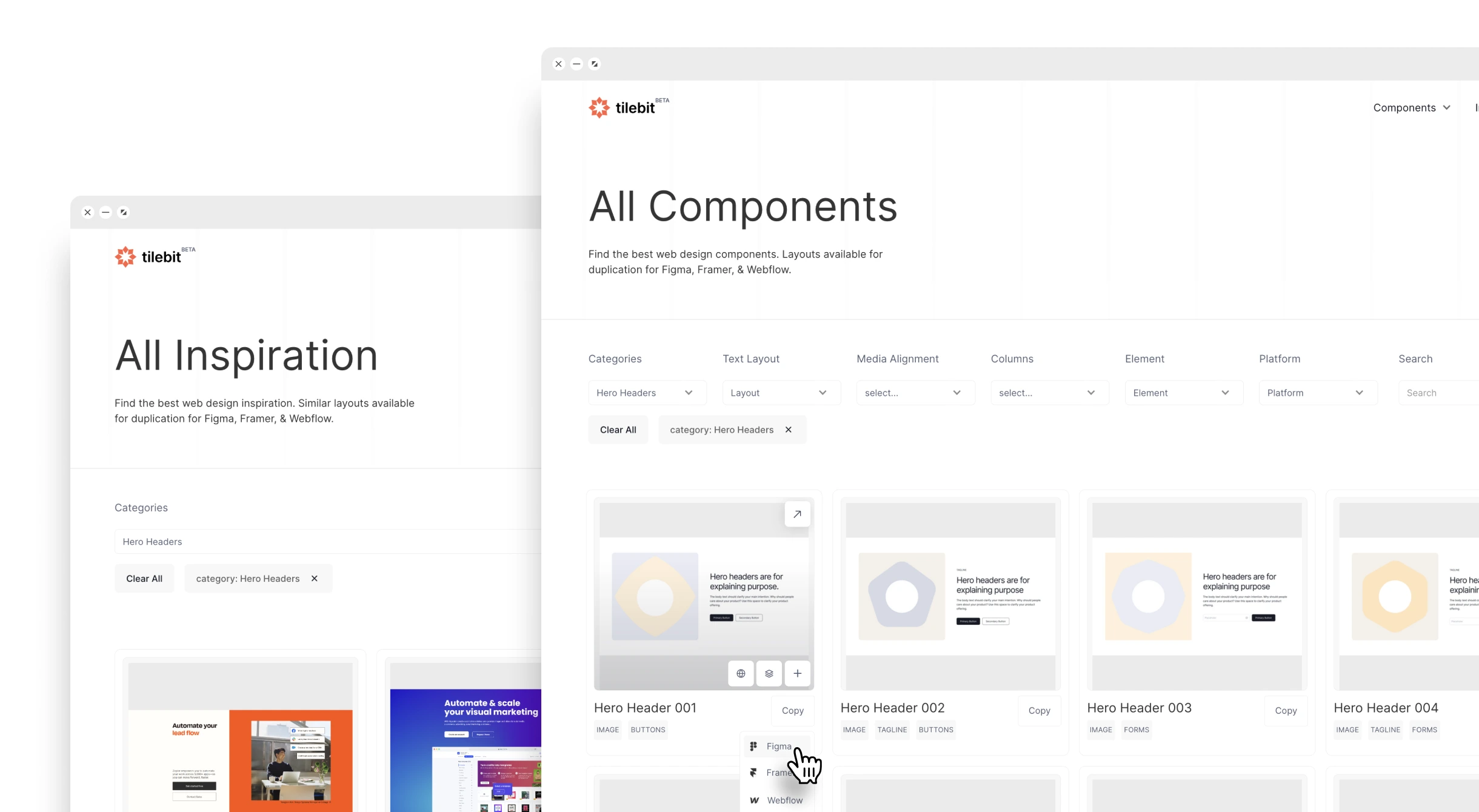The image size is (1479, 812).
Task: Open the Components navigation menu
Action: point(1412,107)
